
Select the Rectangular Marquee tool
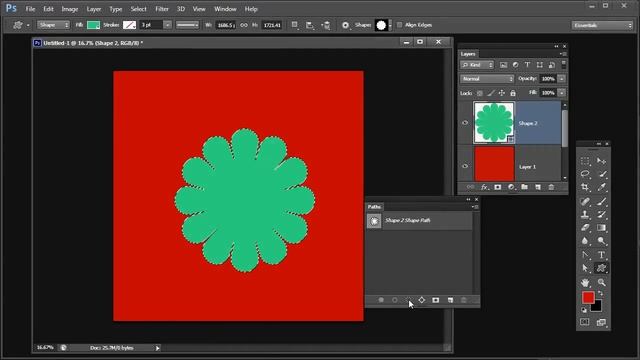(x=585, y=161)
